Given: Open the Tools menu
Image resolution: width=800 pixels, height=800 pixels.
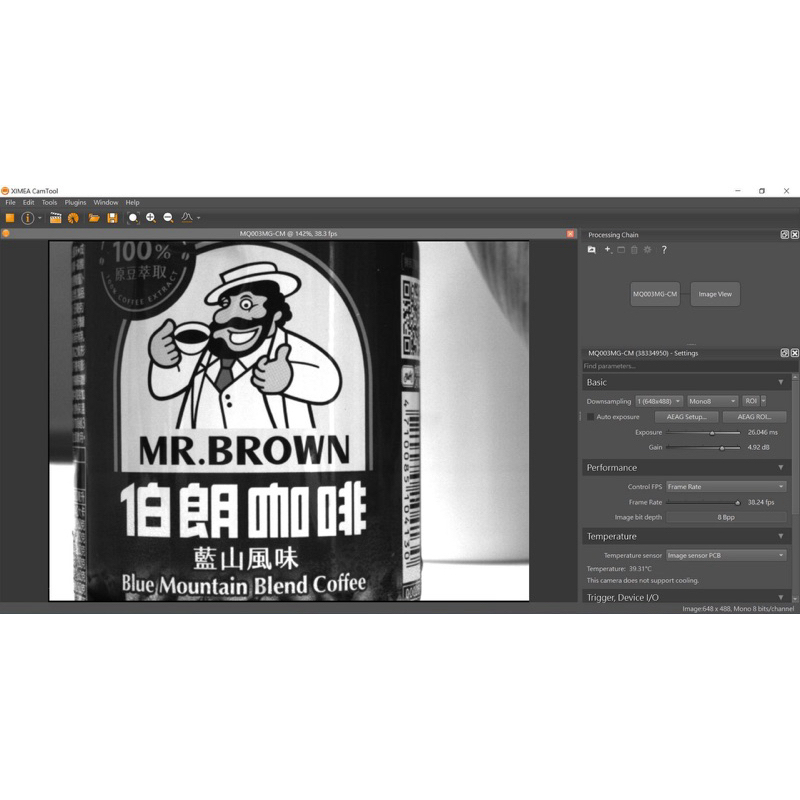Looking at the screenshot, I should click(49, 203).
